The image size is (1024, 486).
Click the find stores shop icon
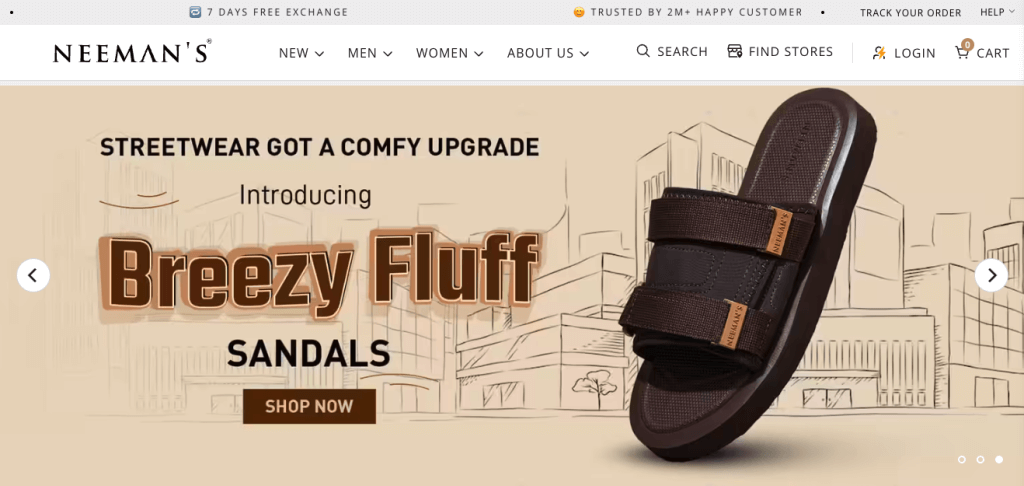coord(735,51)
